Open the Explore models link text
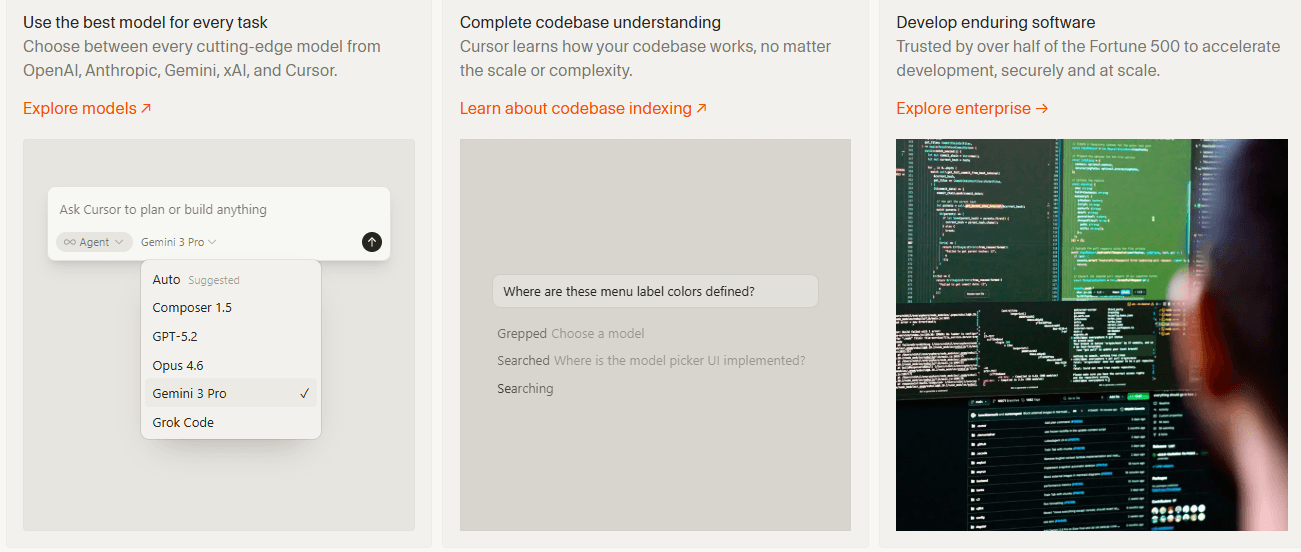 pos(80,108)
